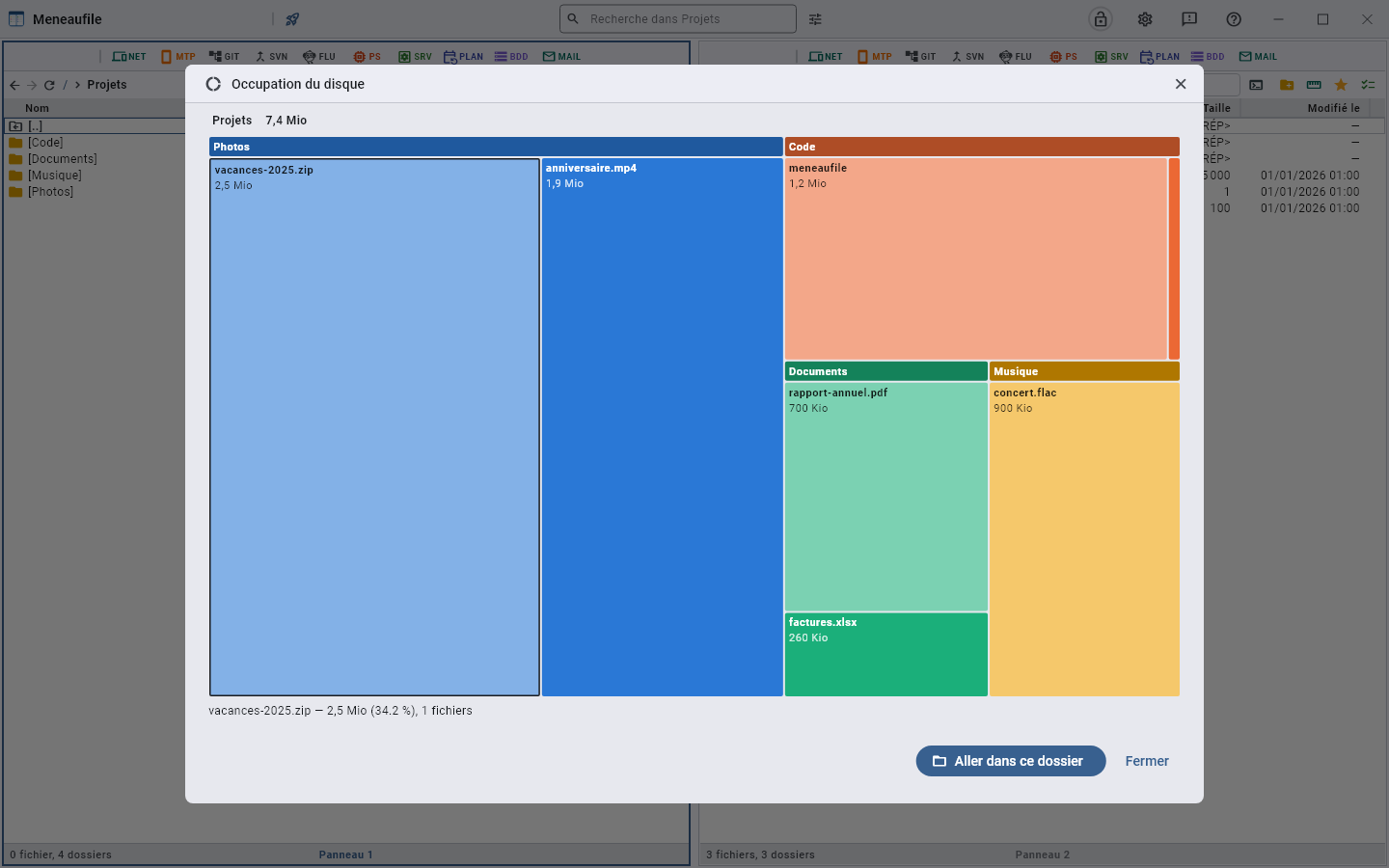Image resolution: width=1389 pixels, height=868 pixels.
Task: Click PS tool in left panel toolbar
Action: tap(368, 57)
